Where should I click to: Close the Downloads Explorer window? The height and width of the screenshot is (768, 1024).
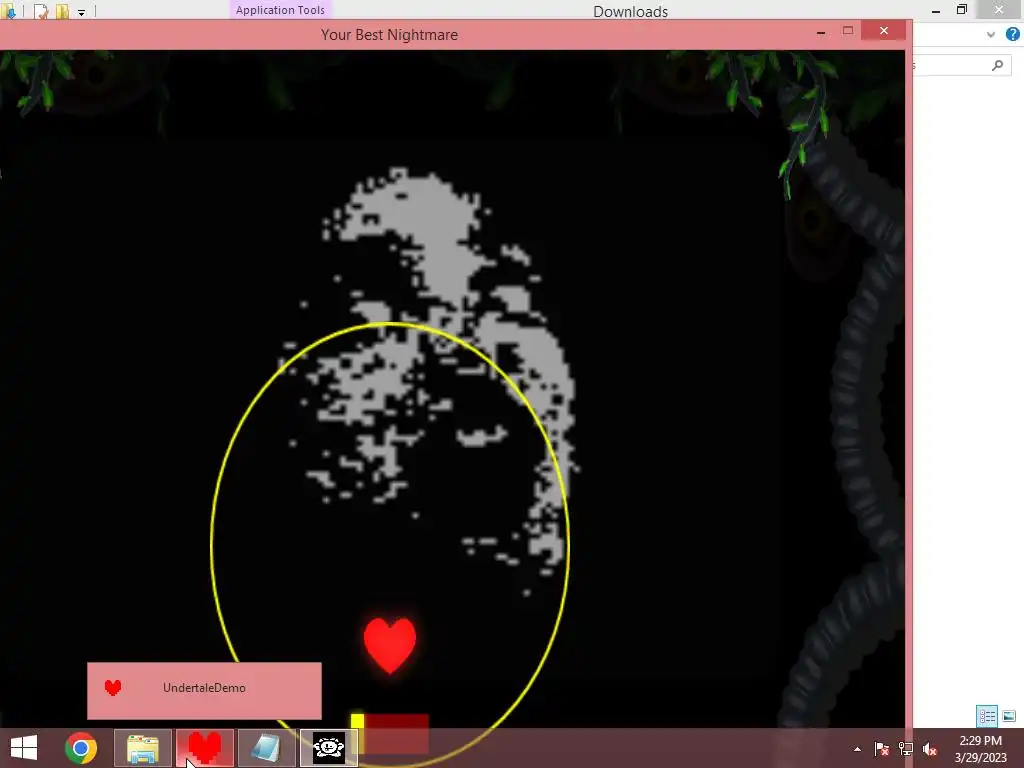[999, 10]
